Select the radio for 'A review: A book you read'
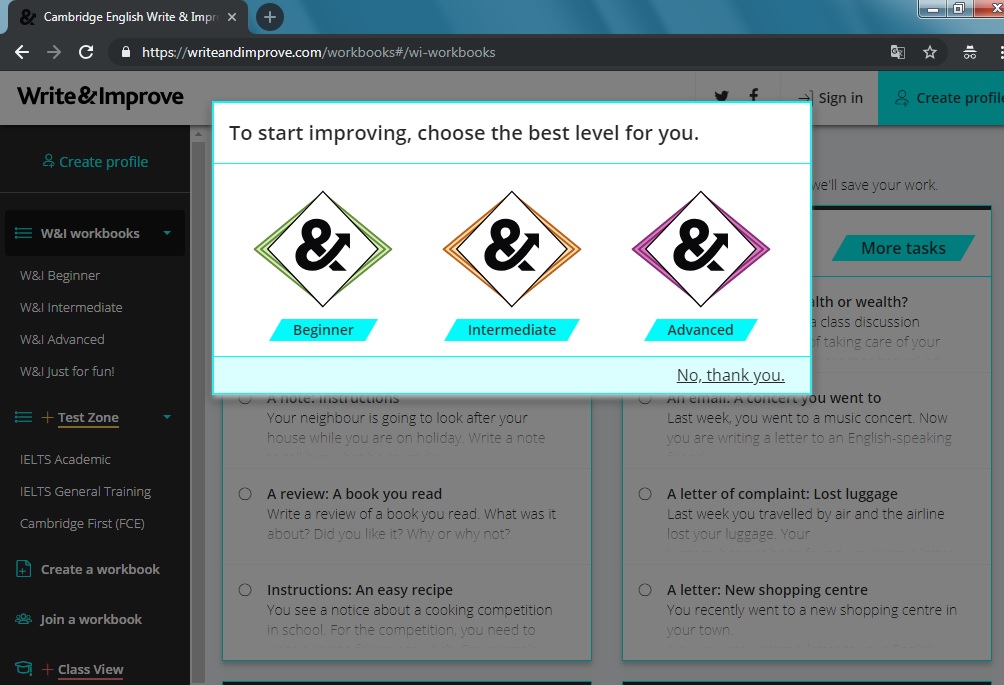This screenshot has width=1004, height=685. point(244,493)
